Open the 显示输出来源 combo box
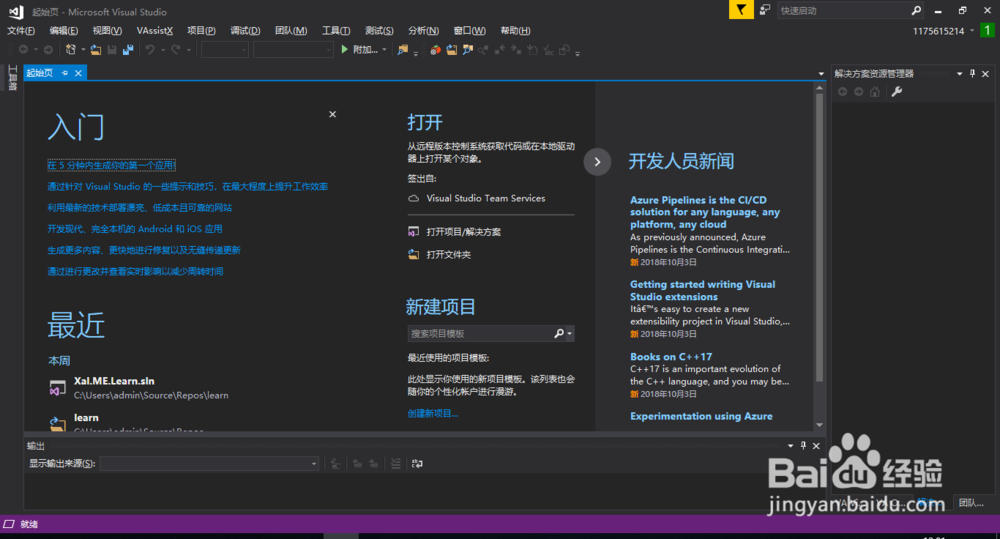This screenshot has width=1000, height=539. 209,464
